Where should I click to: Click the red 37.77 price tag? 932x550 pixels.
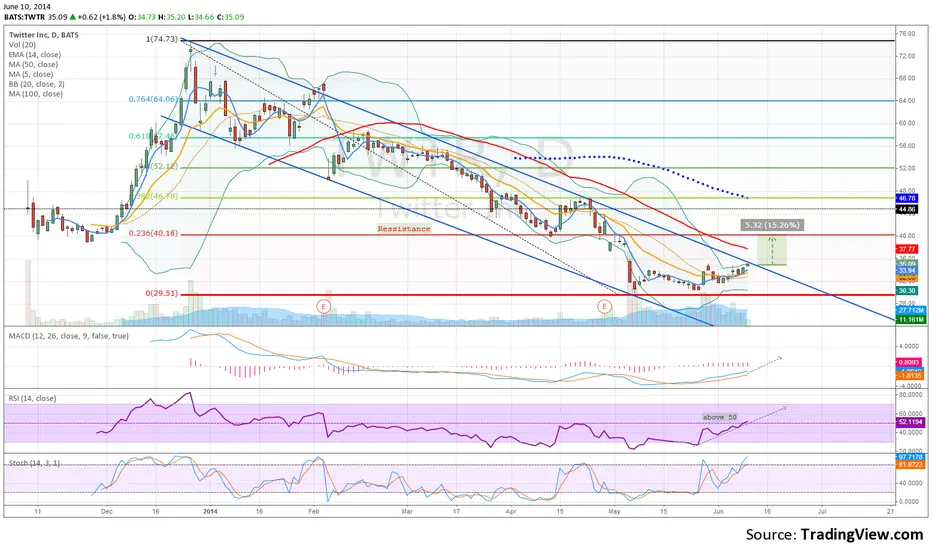click(x=907, y=249)
